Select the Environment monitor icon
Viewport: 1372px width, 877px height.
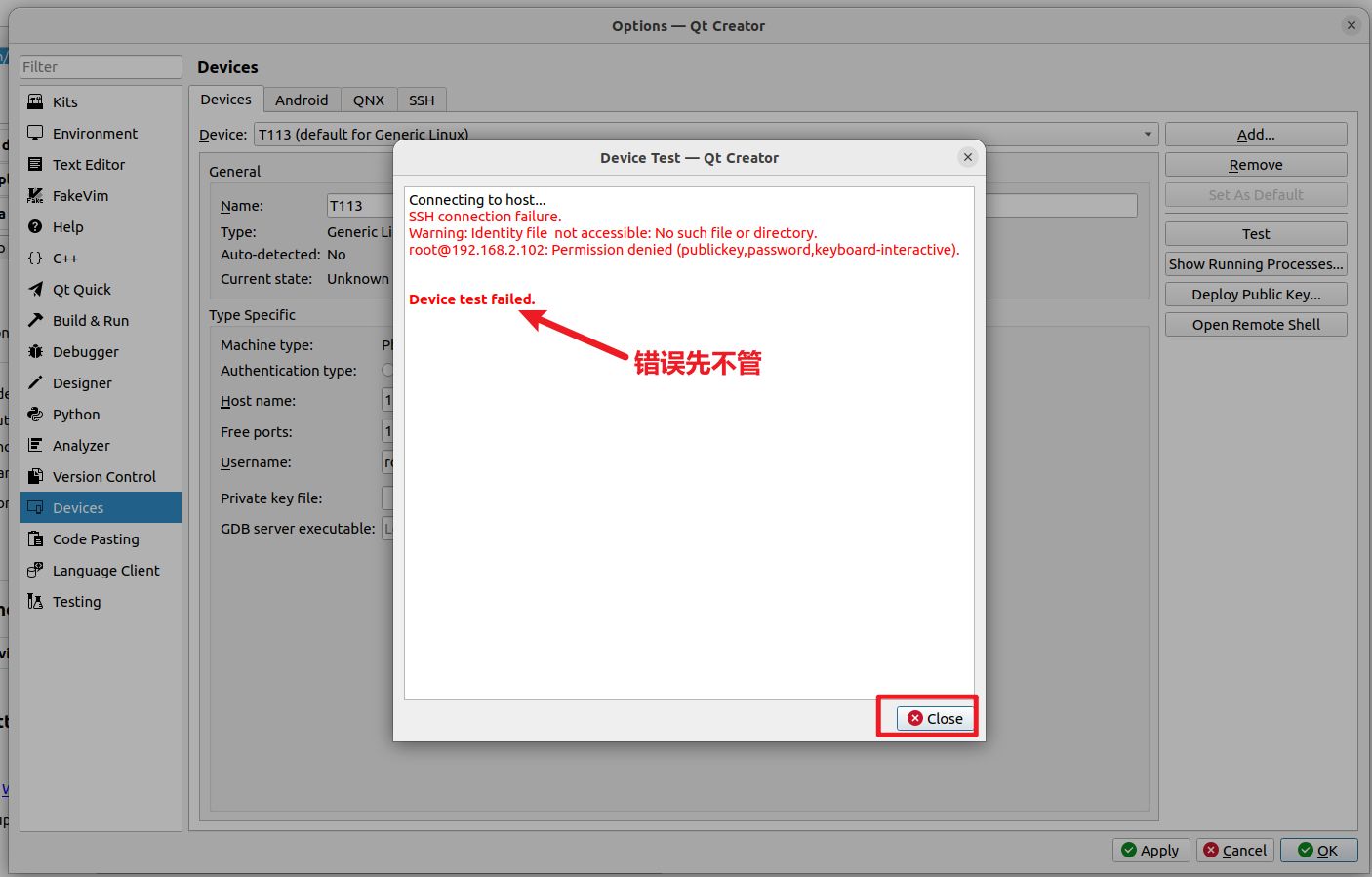click(x=35, y=133)
